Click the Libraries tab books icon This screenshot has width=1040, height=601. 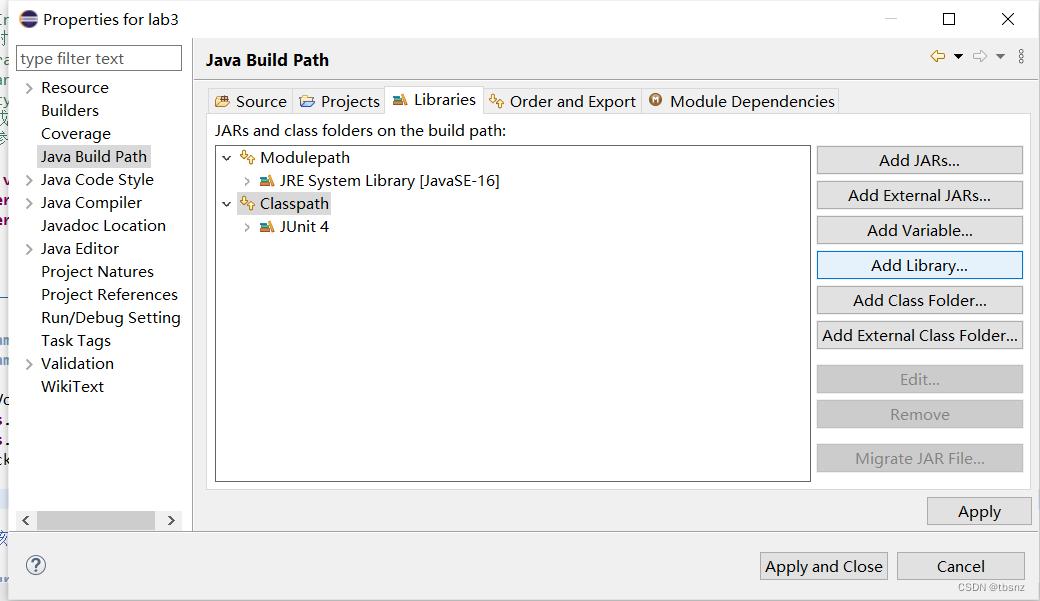point(400,100)
